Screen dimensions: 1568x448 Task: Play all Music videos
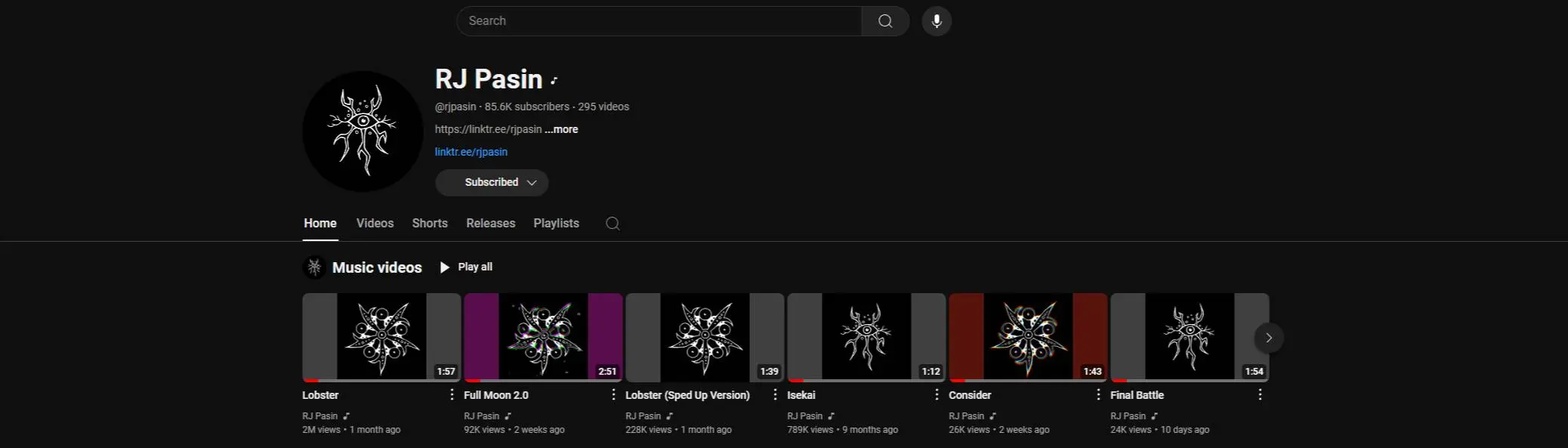pyautogui.click(x=466, y=267)
